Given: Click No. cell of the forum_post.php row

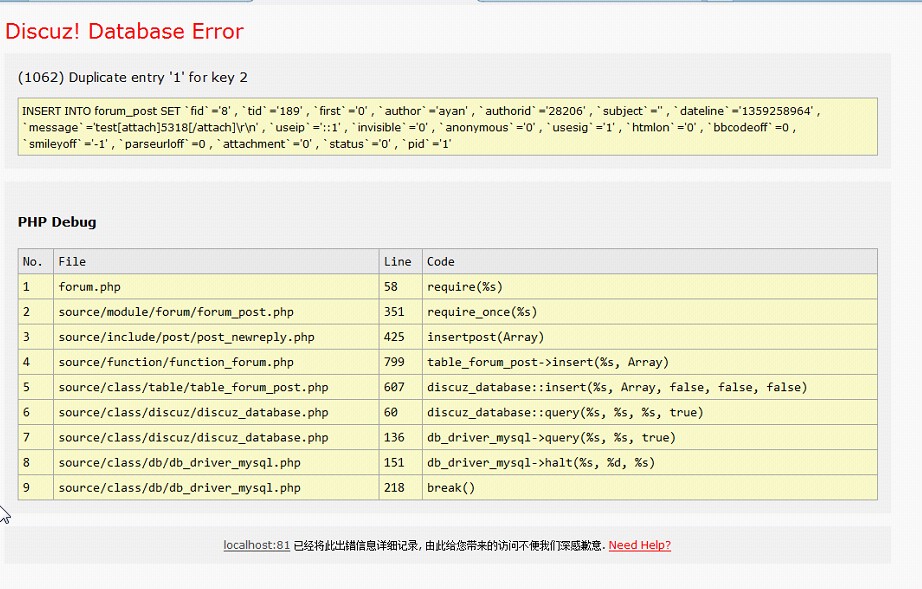Looking at the screenshot, I should 36,312.
